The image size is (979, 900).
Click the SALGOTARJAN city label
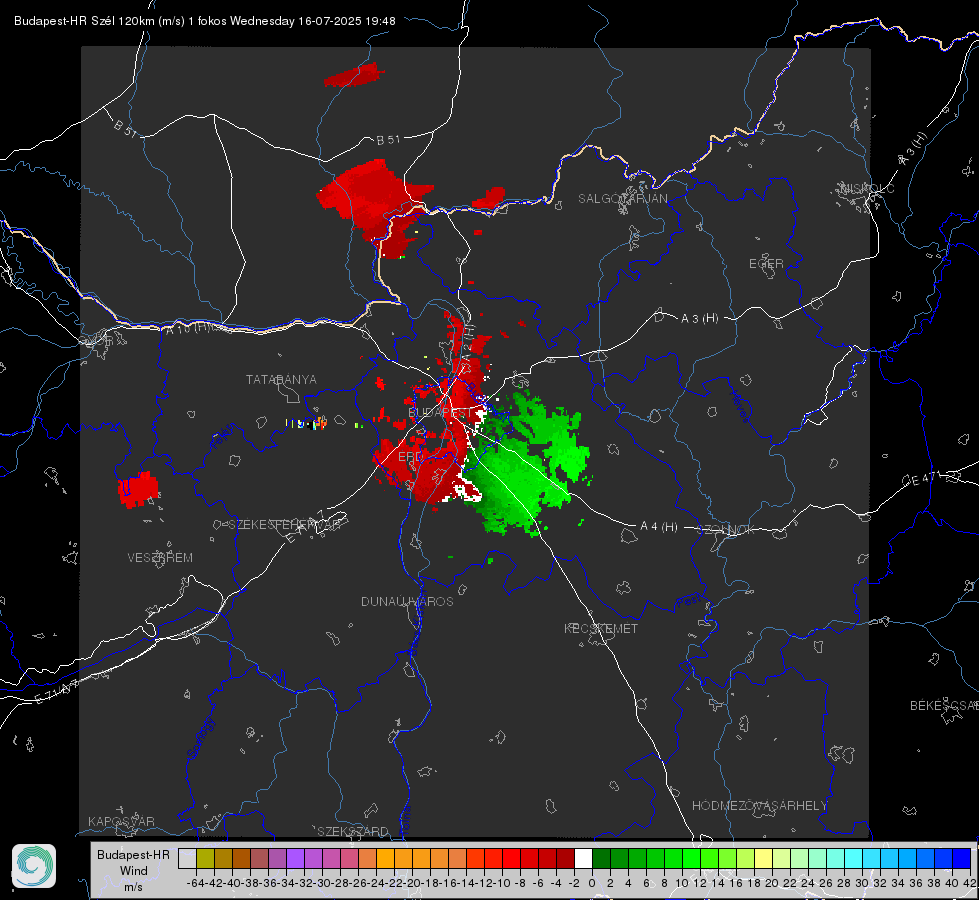click(622, 199)
